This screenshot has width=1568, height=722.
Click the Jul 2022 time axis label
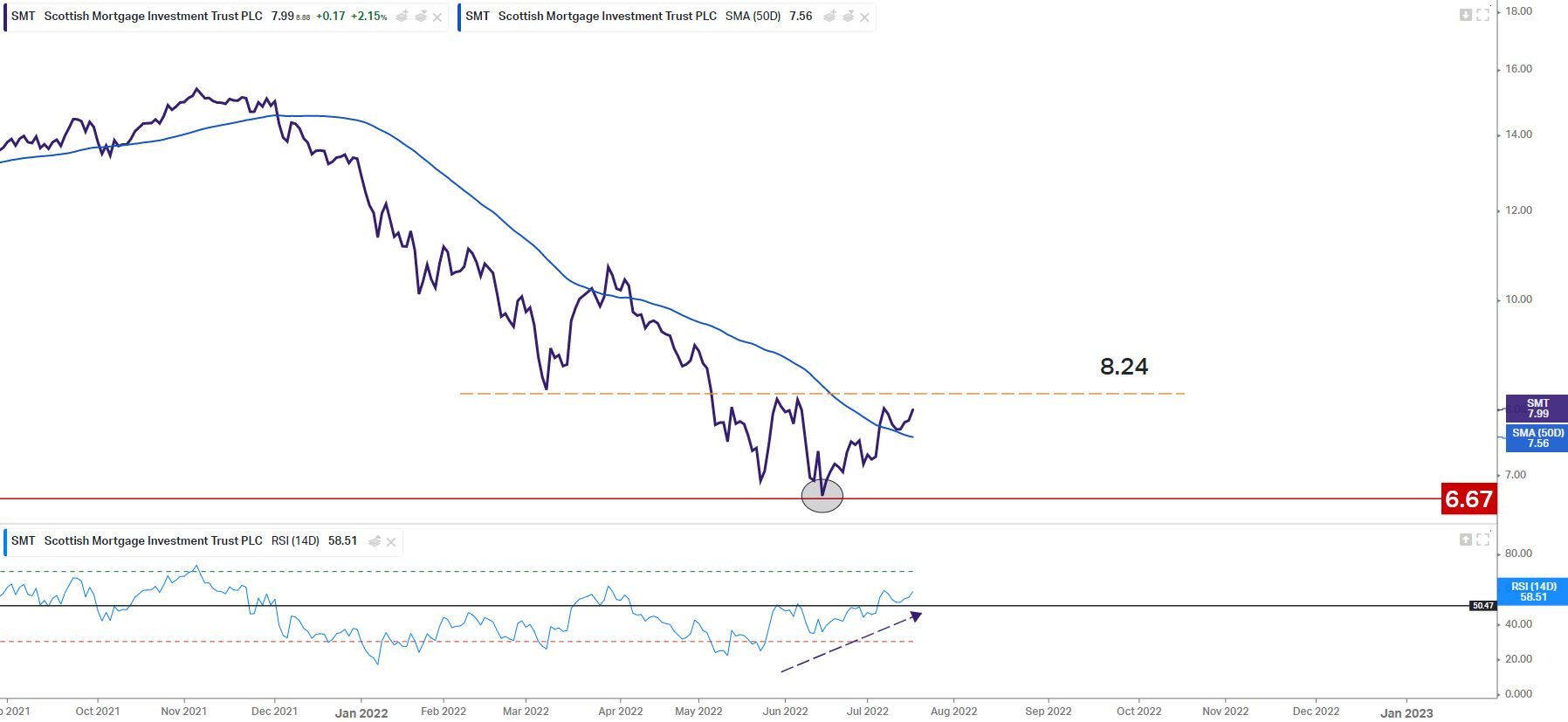point(867,711)
